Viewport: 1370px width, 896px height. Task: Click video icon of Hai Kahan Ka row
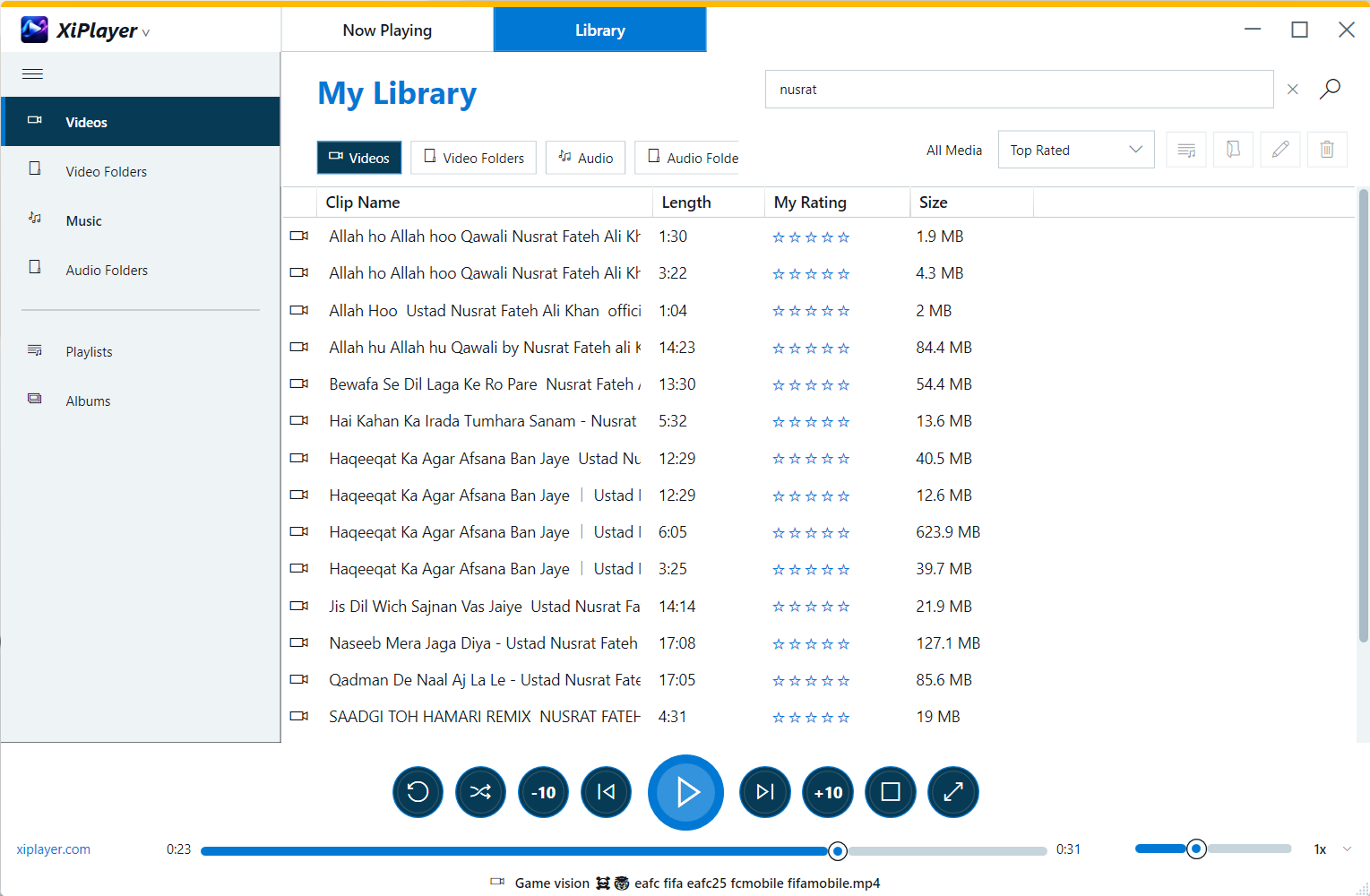click(x=299, y=421)
